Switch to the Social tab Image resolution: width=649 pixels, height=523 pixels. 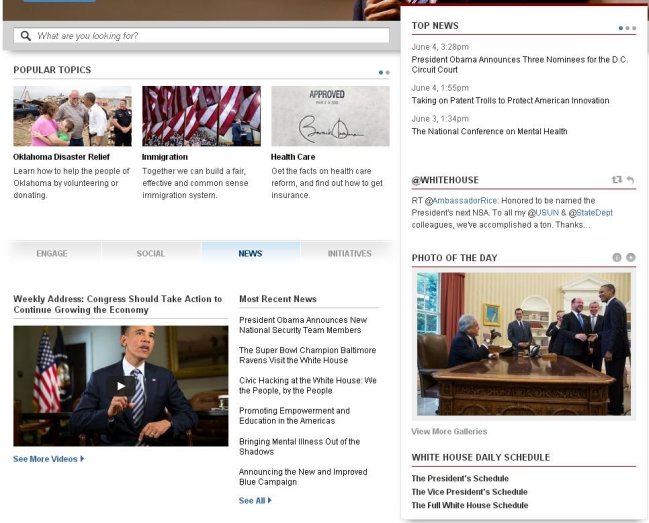pyautogui.click(x=151, y=253)
